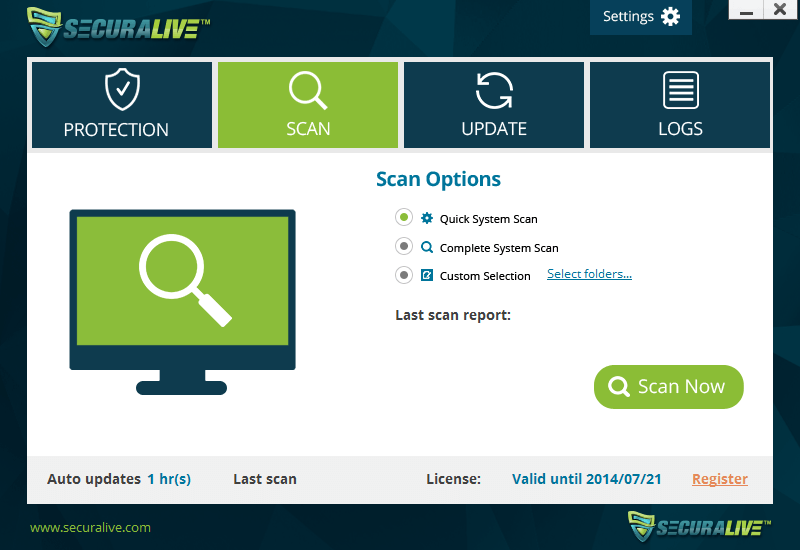This screenshot has height=550, width=800.
Task: Click the 1 hr(s) auto updates value
Action: pos(169,479)
